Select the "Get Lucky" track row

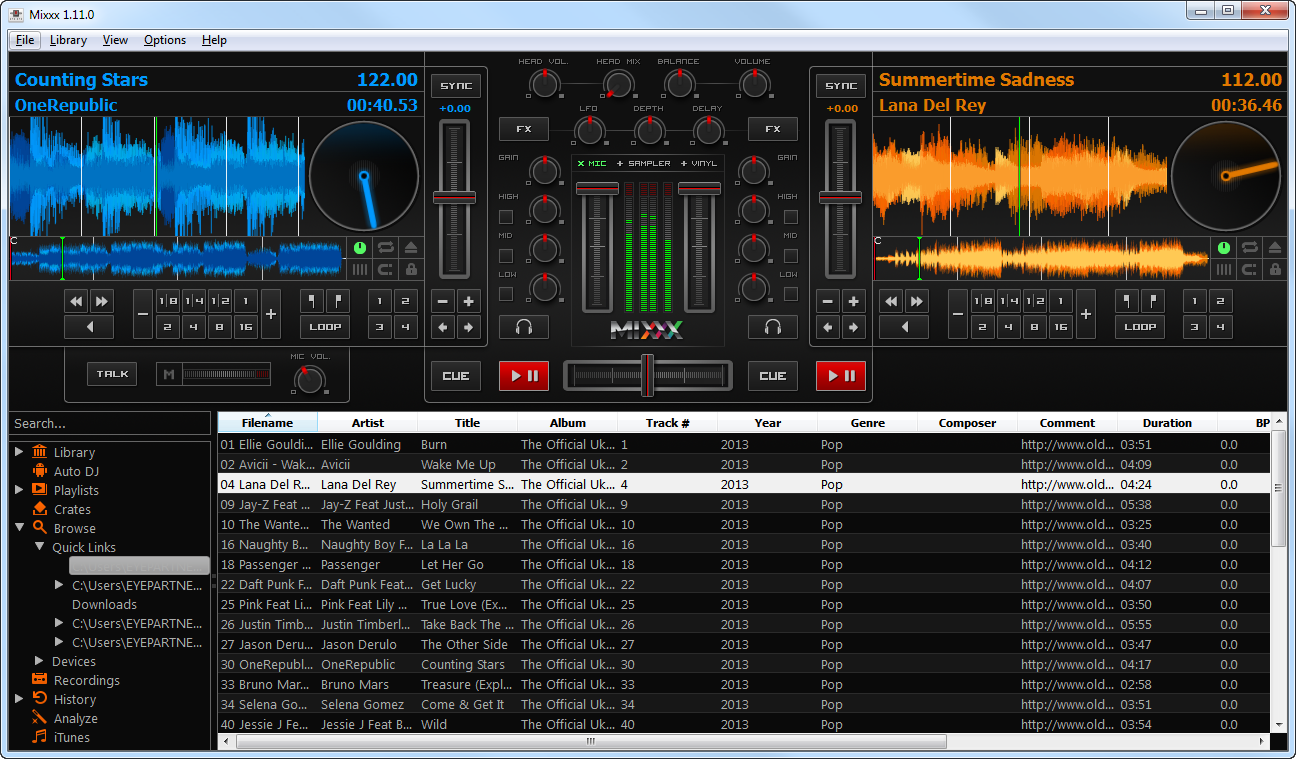[745, 584]
